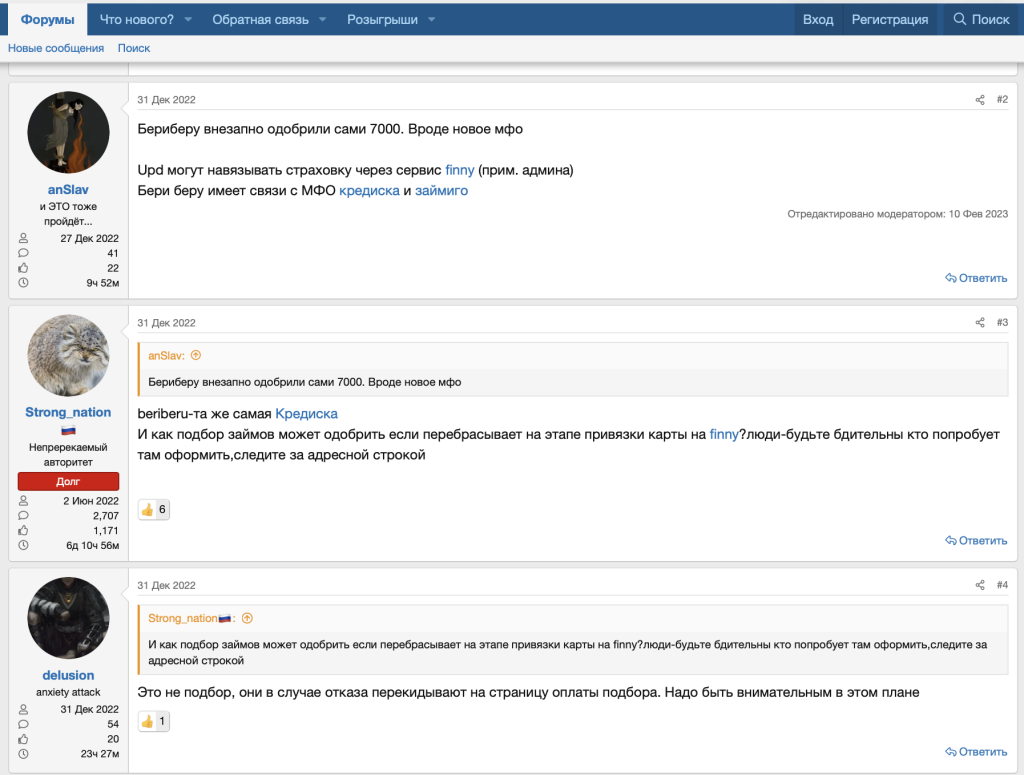The height and width of the screenshot is (775, 1024).
Task: Open anSlav's avatar image
Action: 68,133
